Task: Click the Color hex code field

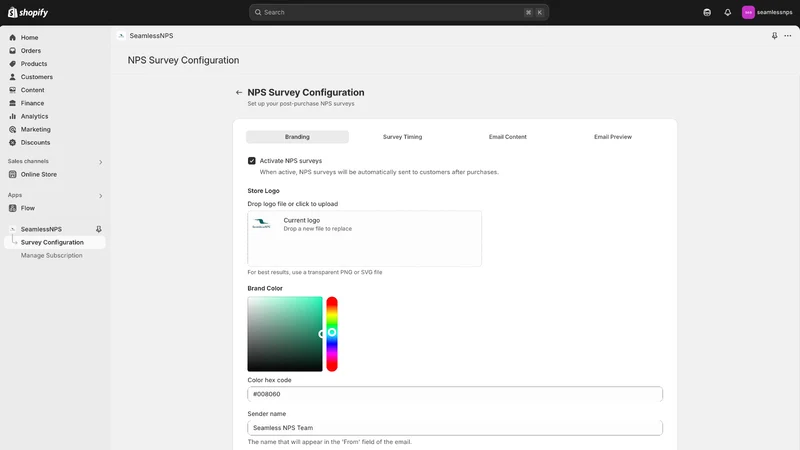Action: 455,394
